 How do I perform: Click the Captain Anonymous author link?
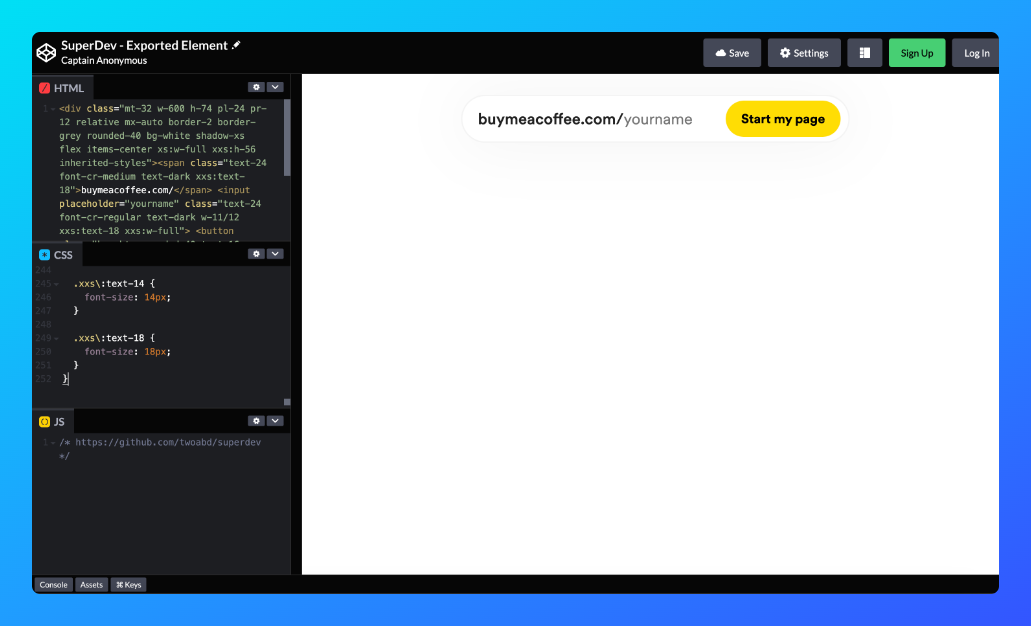(x=104, y=60)
